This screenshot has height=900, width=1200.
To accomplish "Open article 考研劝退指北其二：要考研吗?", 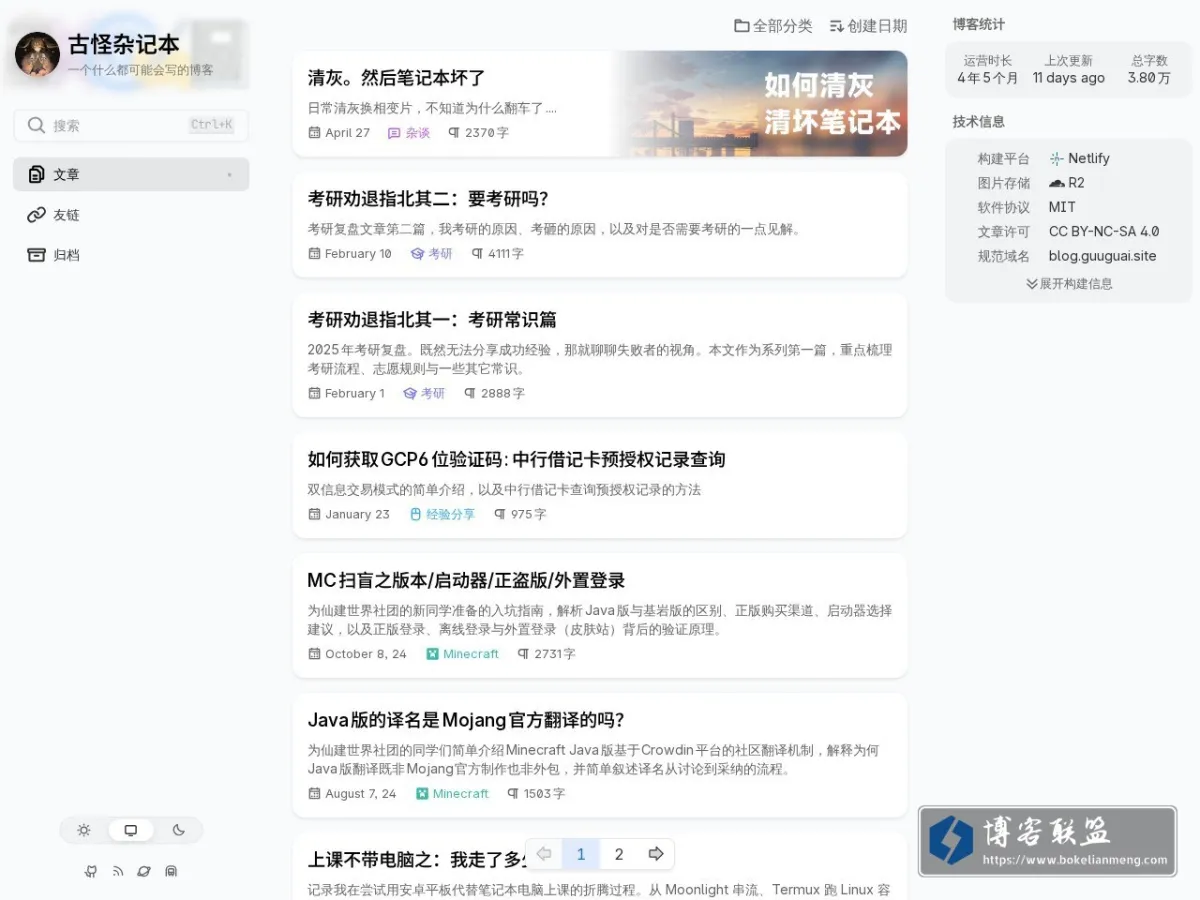I will [428, 199].
